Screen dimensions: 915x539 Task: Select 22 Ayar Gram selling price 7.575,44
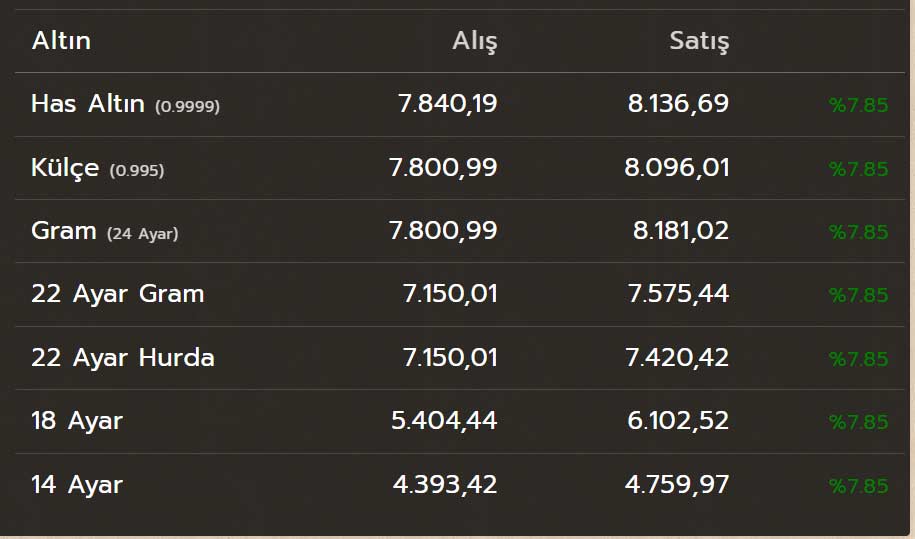coord(678,294)
